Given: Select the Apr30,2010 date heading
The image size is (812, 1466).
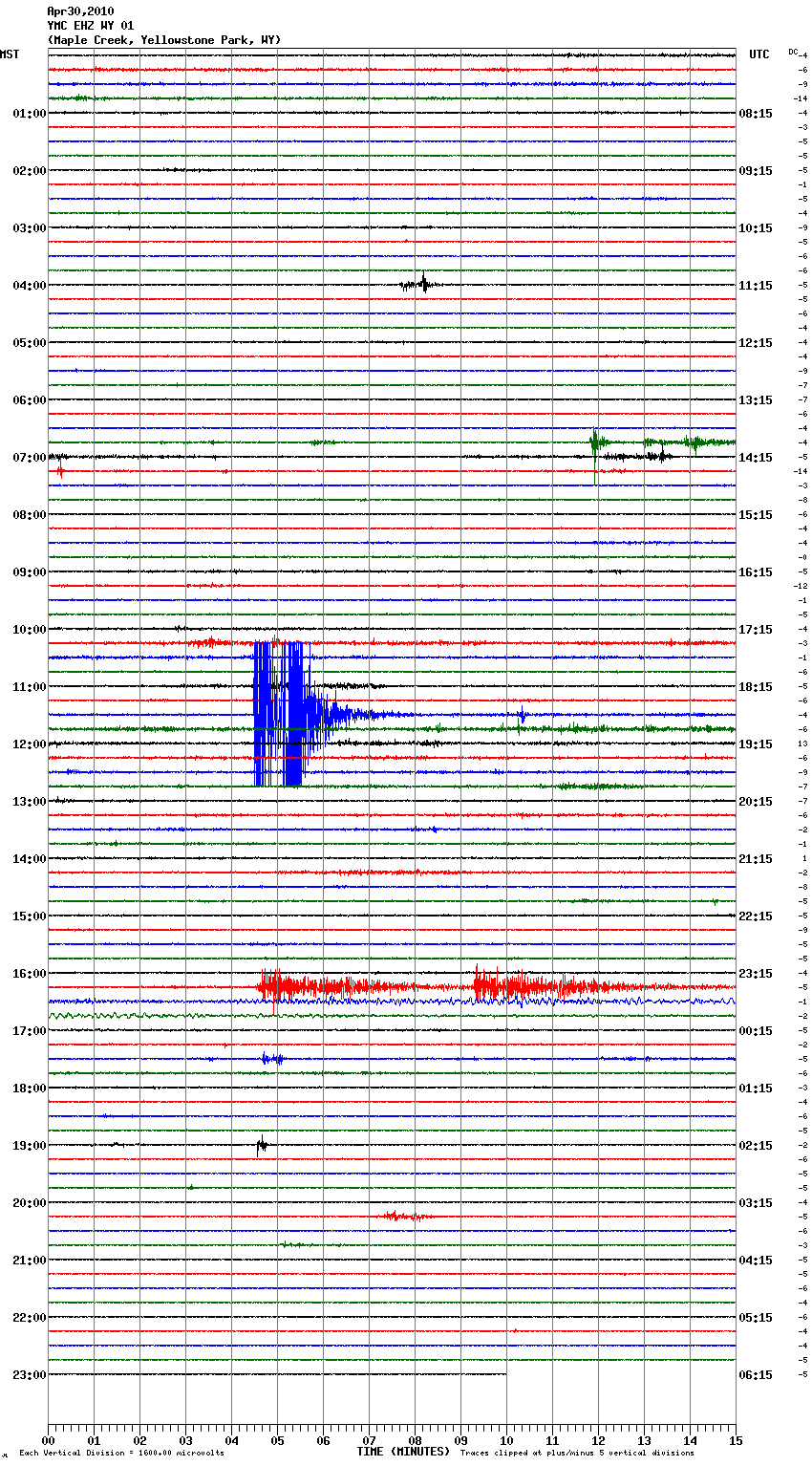Looking at the screenshot, I should point(80,11).
